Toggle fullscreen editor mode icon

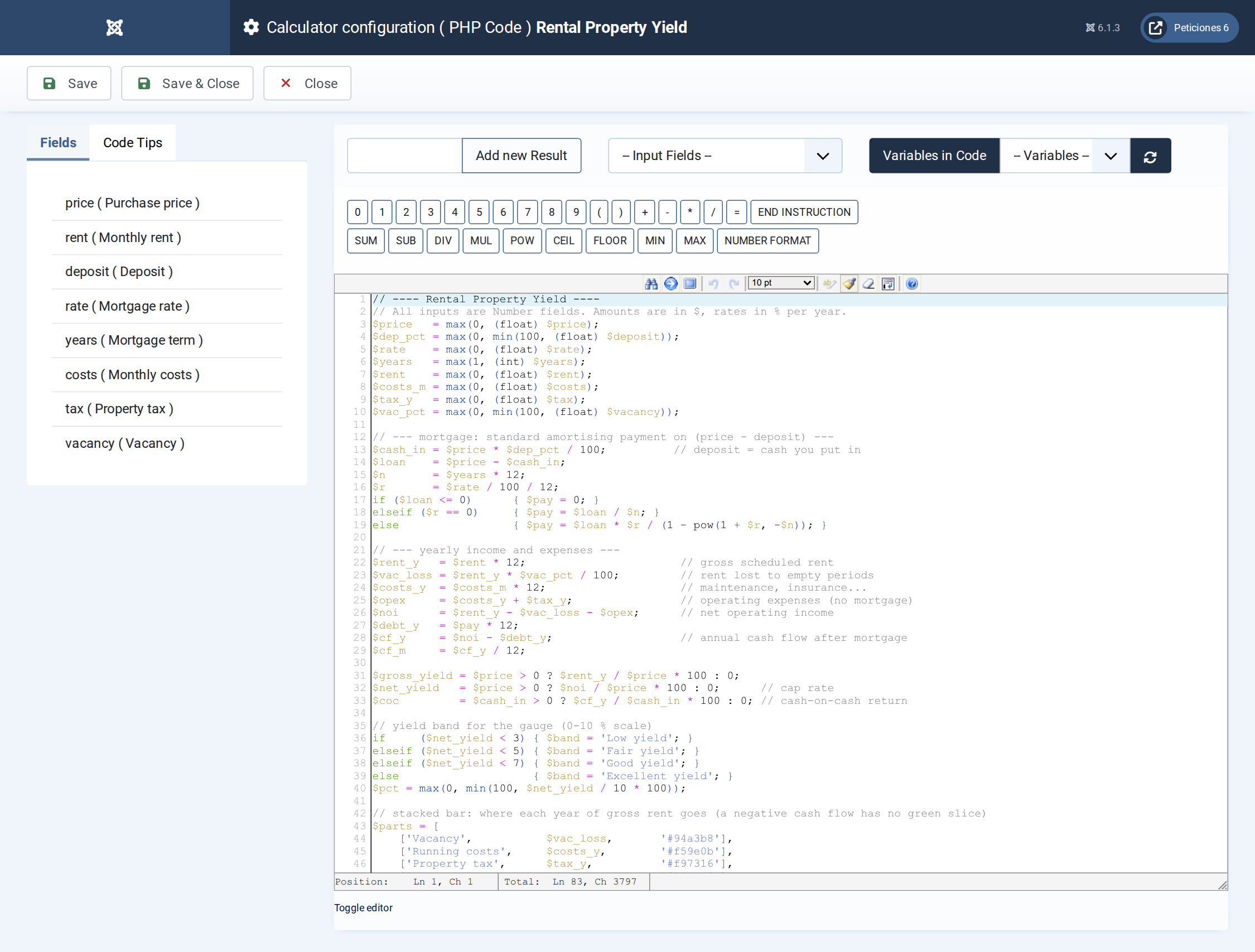tap(690, 283)
